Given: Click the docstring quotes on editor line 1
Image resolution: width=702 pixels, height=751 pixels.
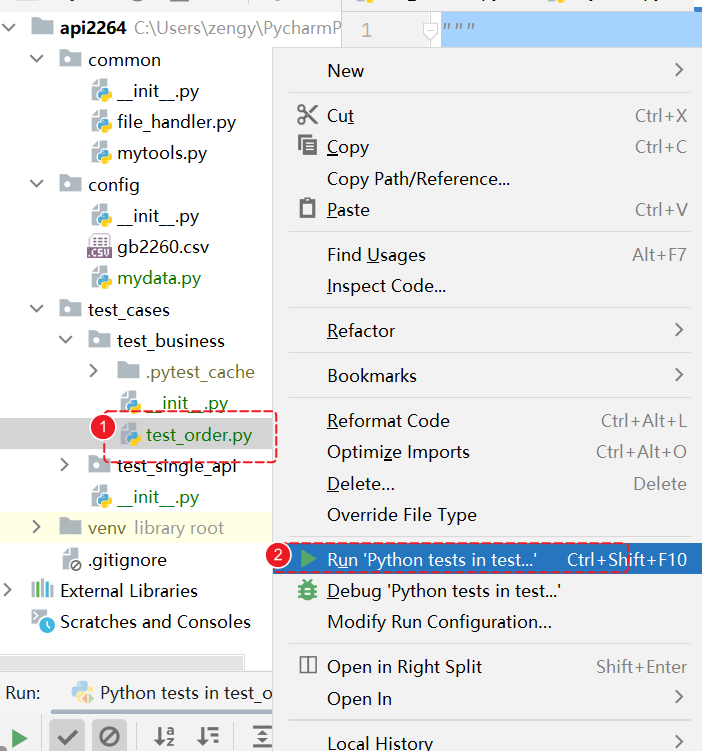Looking at the screenshot, I should click(x=458, y=26).
